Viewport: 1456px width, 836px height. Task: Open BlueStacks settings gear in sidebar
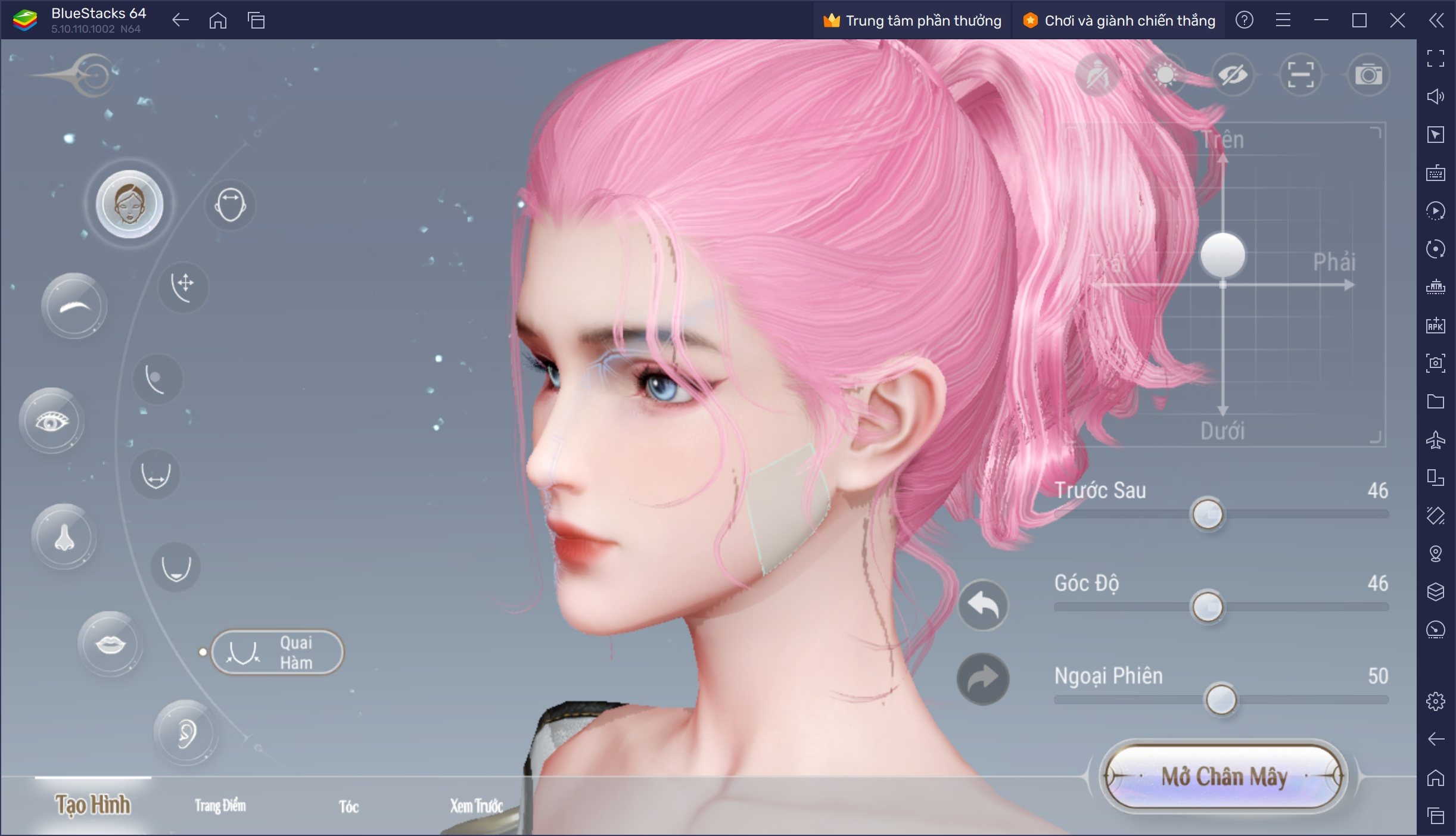point(1436,701)
